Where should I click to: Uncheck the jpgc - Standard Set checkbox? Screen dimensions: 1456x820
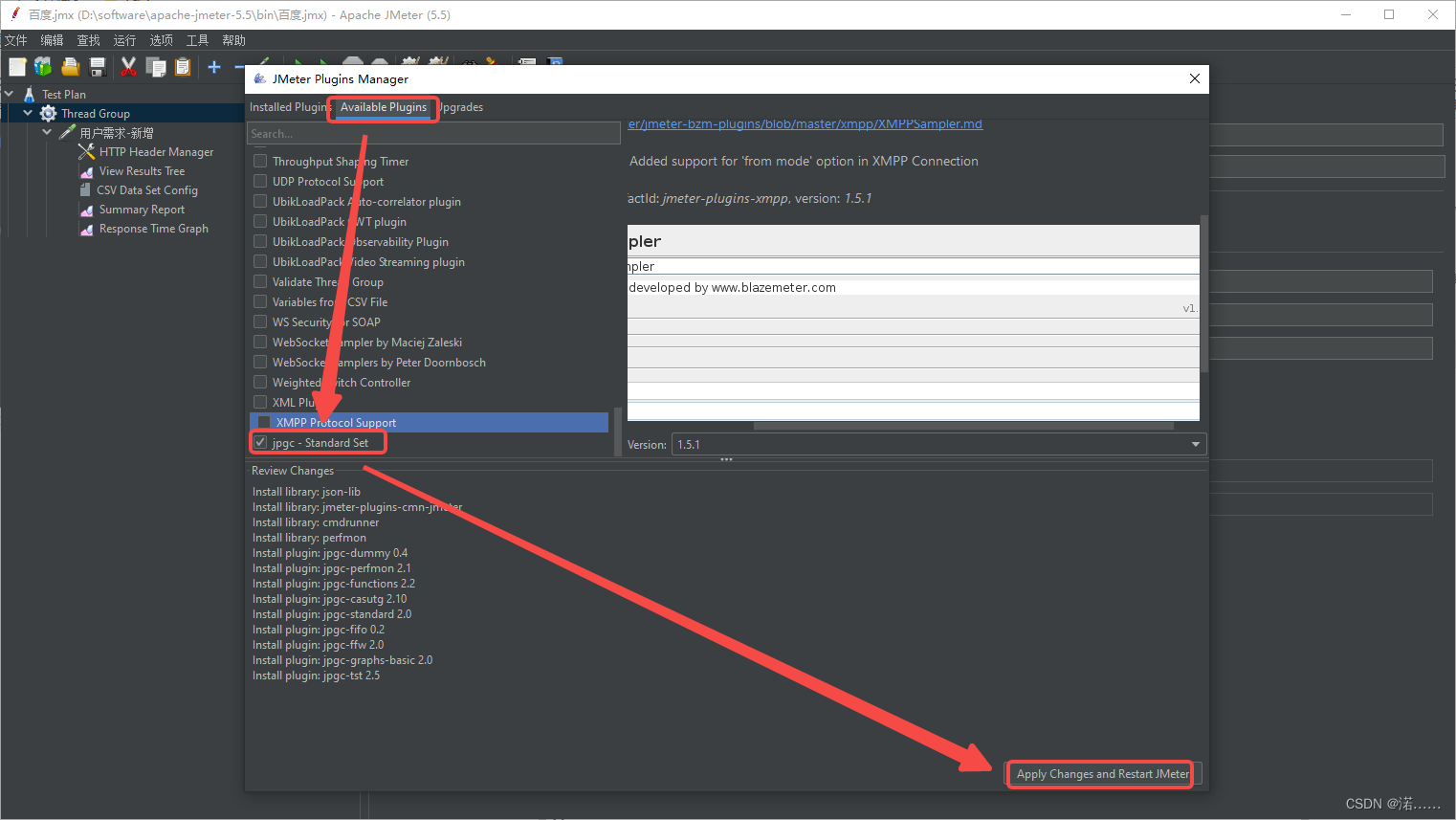(x=260, y=442)
